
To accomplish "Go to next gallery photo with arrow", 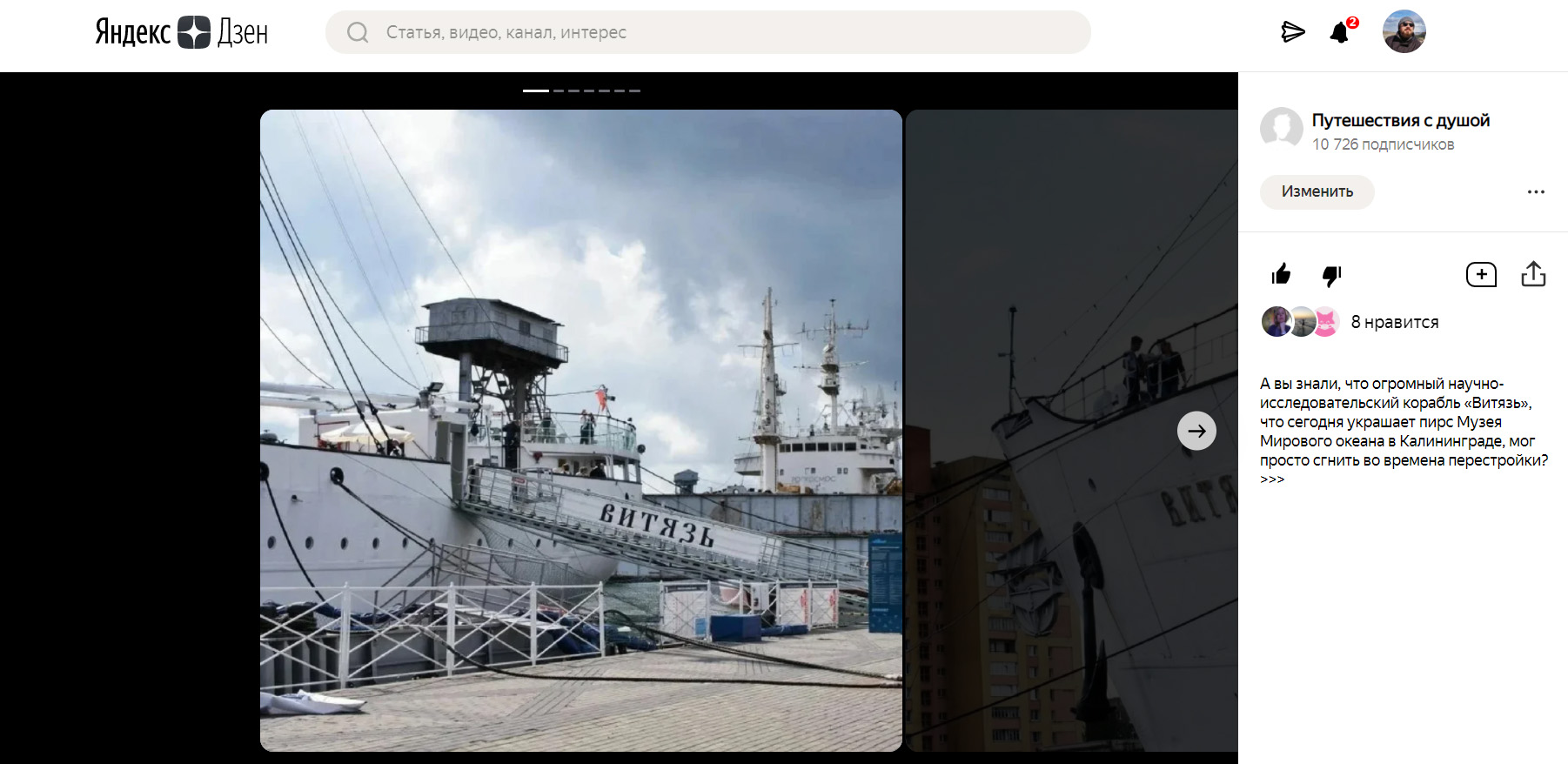I will (1196, 431).
